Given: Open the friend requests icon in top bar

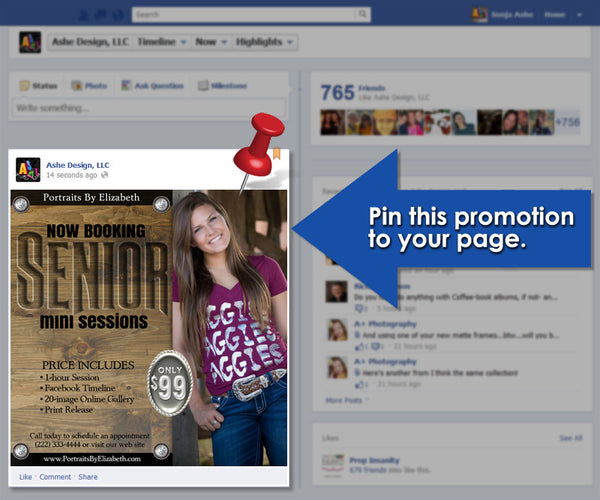Looking at the screenshot, I should pyautogui.click(x=83, y=15).
